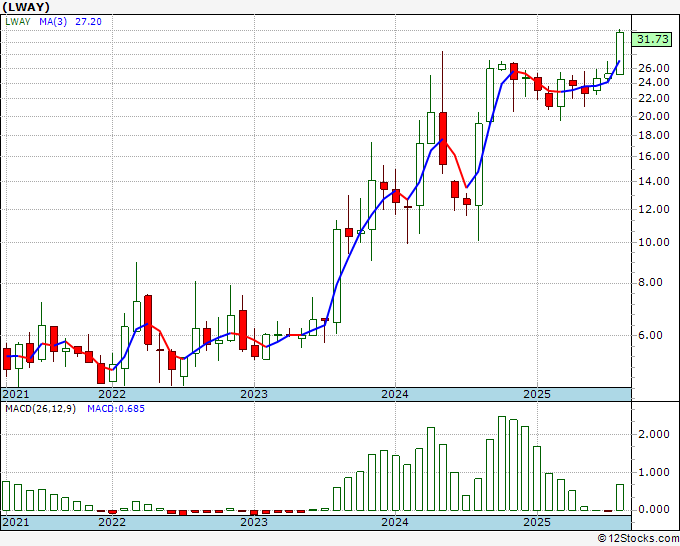This screenshot has width=680, height=546.
Task: Click the 2023 label on price chart axis
Action: 254,394
